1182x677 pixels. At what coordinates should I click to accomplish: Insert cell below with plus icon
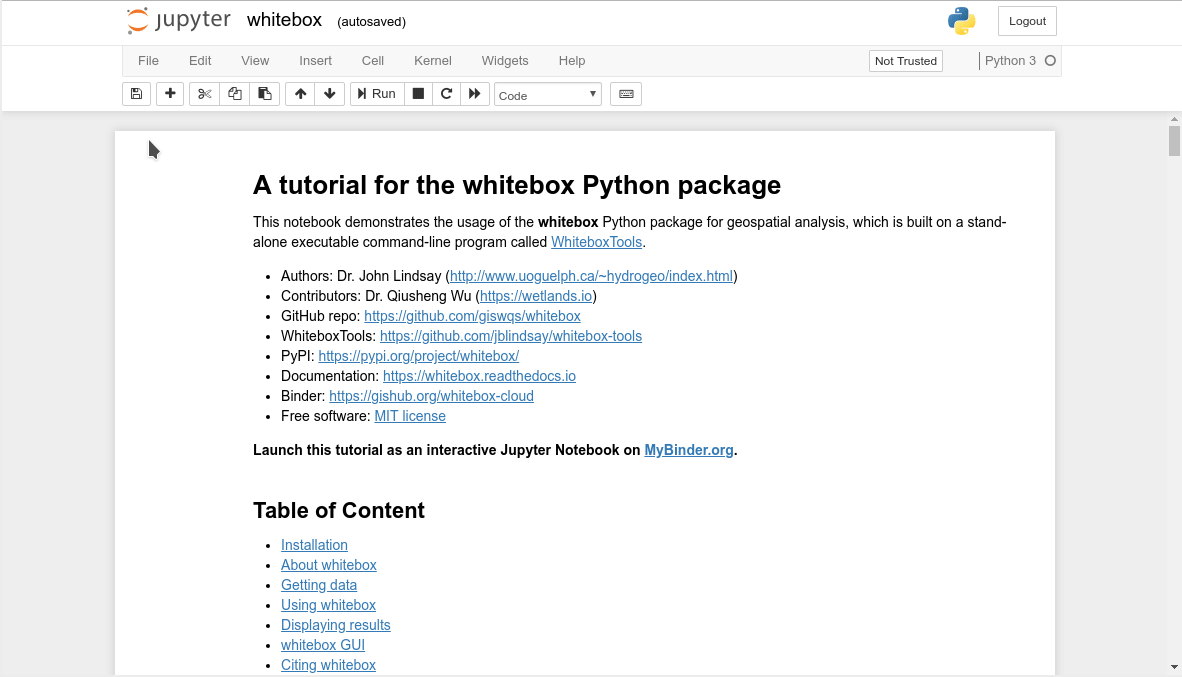point(170,94)
